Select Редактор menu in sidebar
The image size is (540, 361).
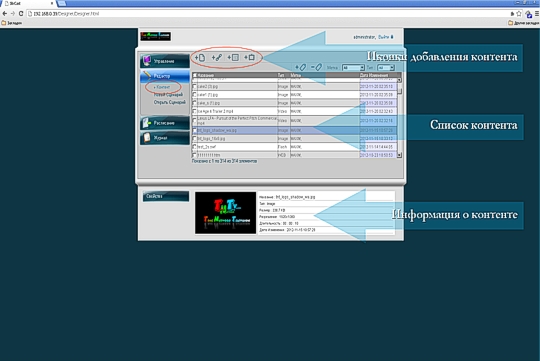[165, 76]
